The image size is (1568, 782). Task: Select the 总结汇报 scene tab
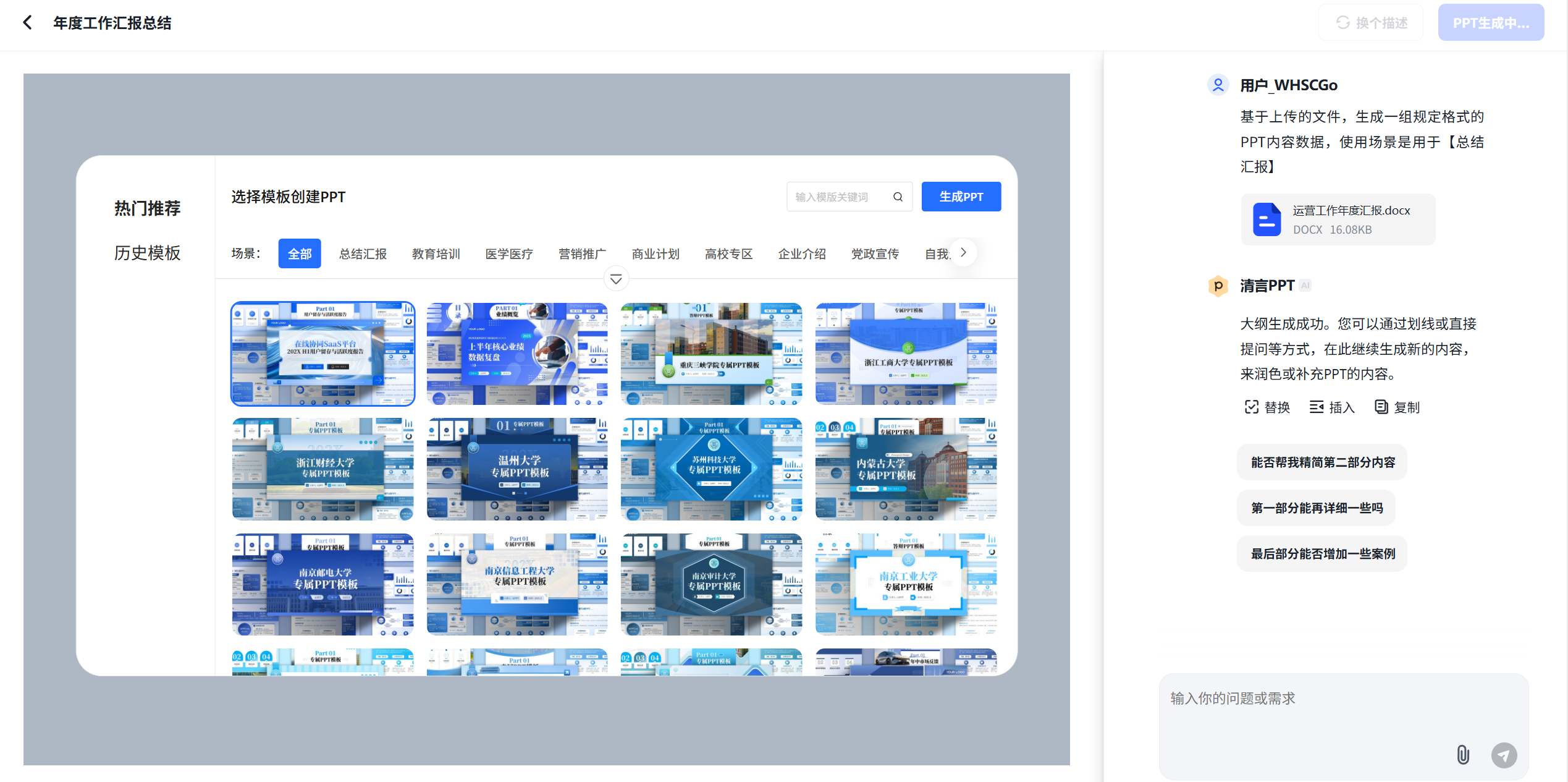click(x=363, y=254)
